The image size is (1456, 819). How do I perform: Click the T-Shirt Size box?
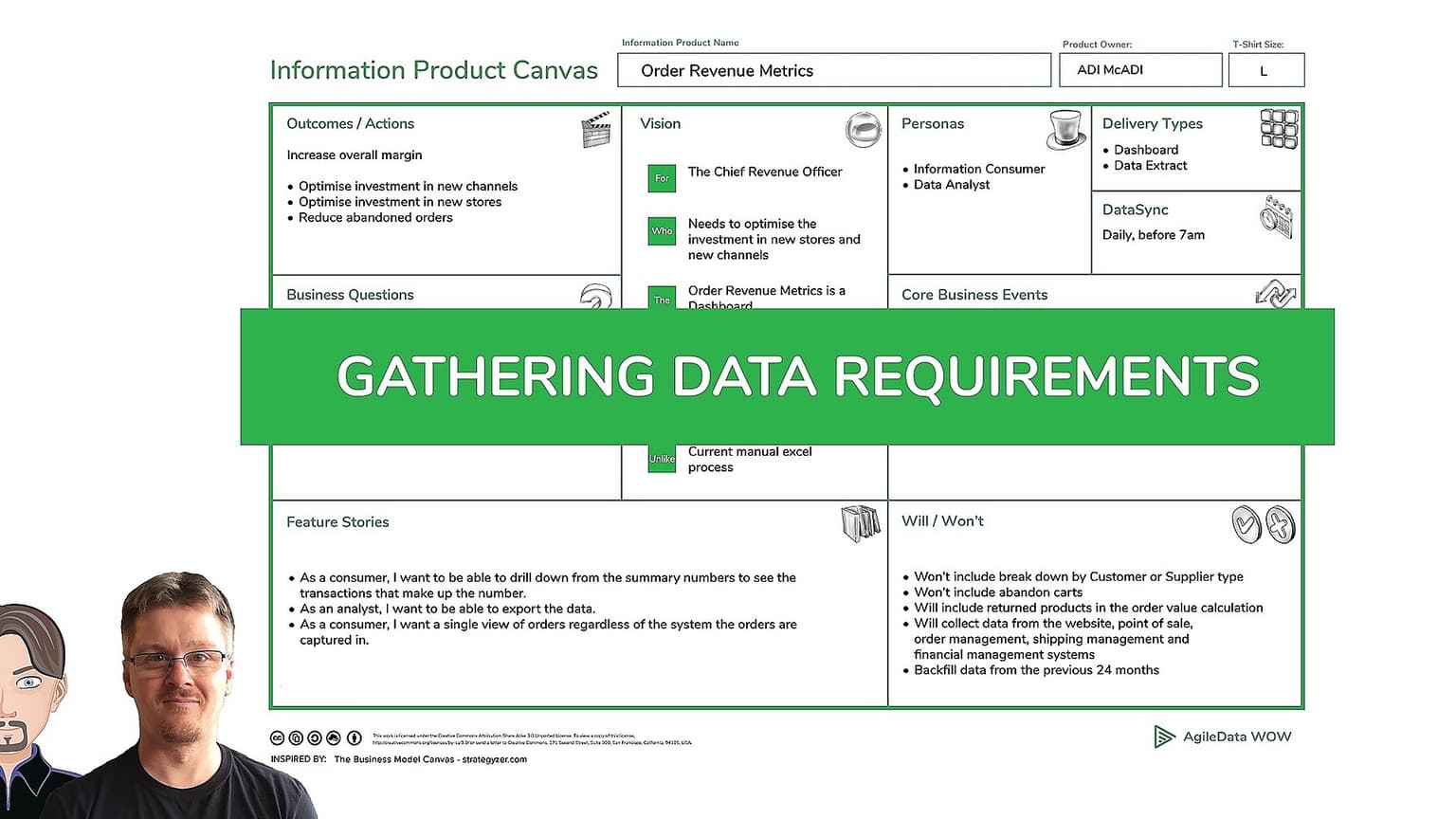(x=1265, y=70)
